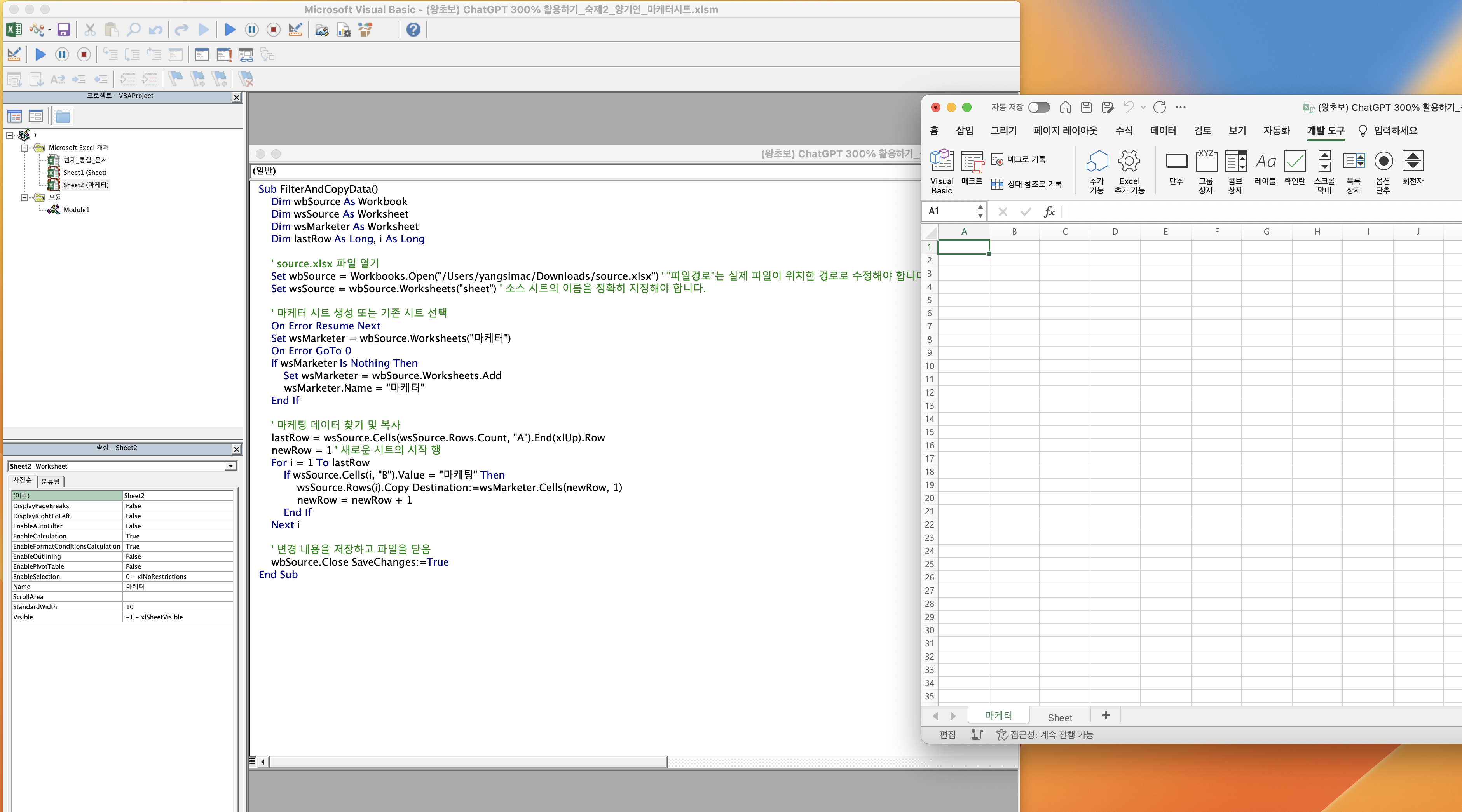
Task: Click 매크로 기록 in the ribbon
Action: click(1018, 159)
